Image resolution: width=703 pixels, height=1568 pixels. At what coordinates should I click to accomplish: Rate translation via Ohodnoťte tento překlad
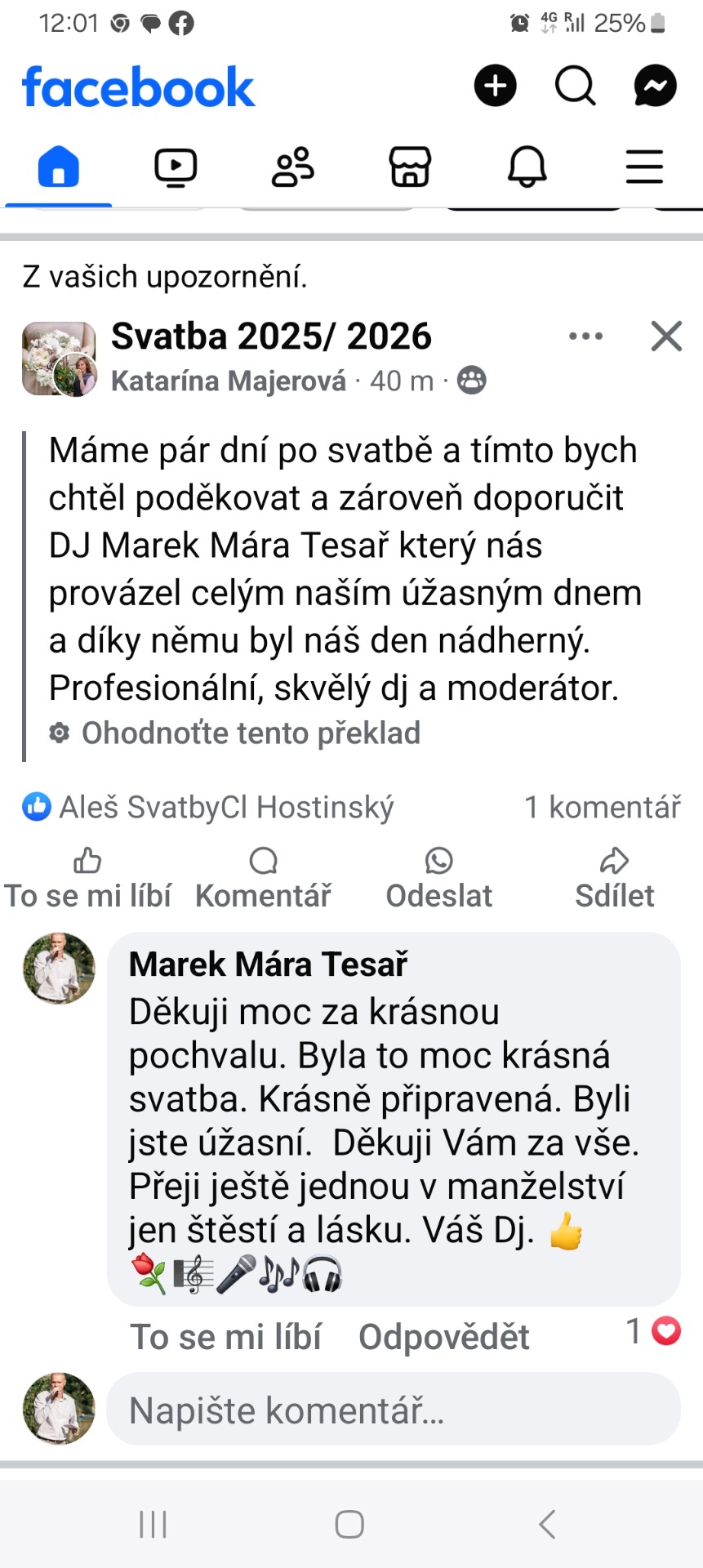(251, 733)
